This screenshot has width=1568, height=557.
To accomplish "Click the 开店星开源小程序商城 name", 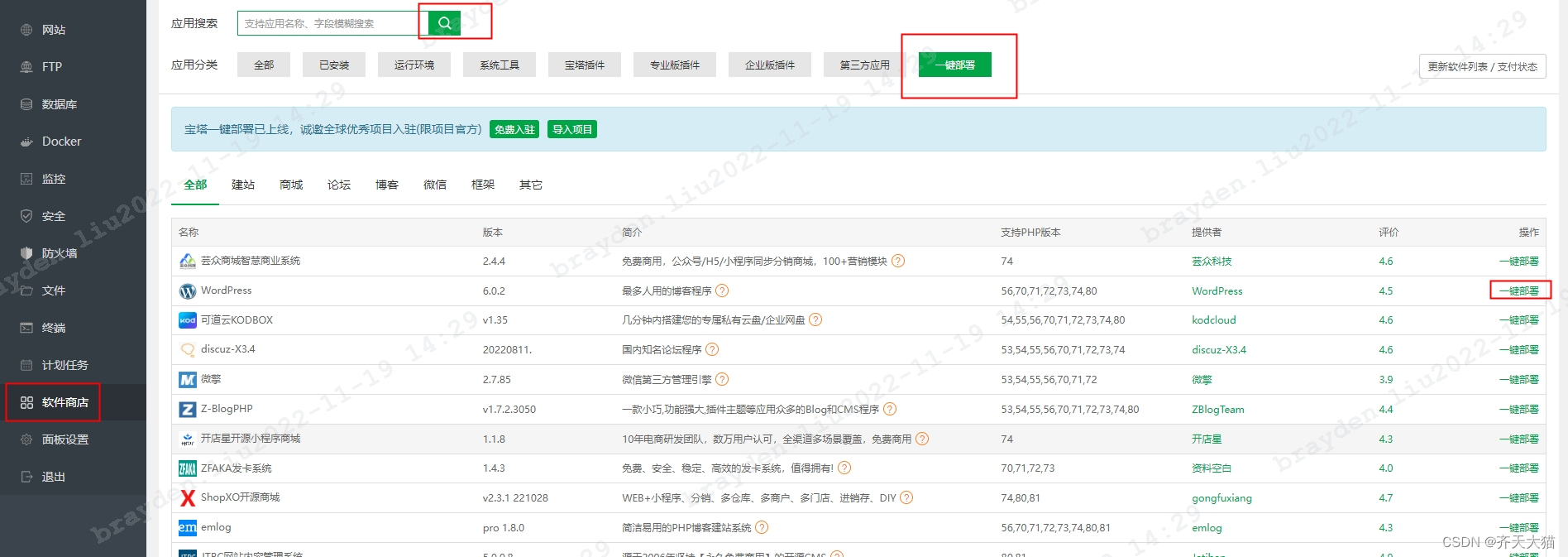I will (x=251, y=439).
